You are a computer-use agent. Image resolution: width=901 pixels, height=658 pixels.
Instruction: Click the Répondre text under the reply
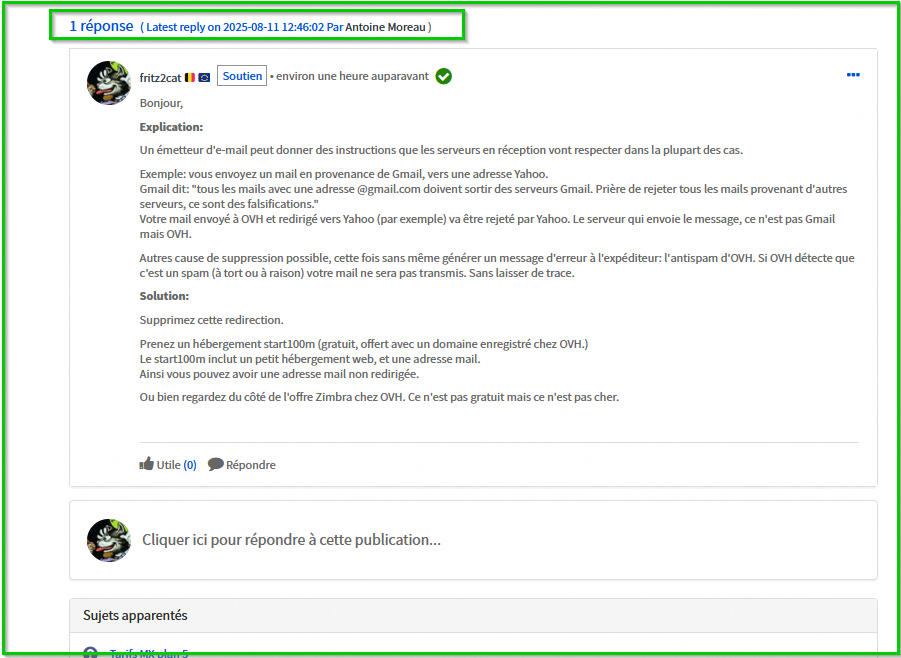251,465
